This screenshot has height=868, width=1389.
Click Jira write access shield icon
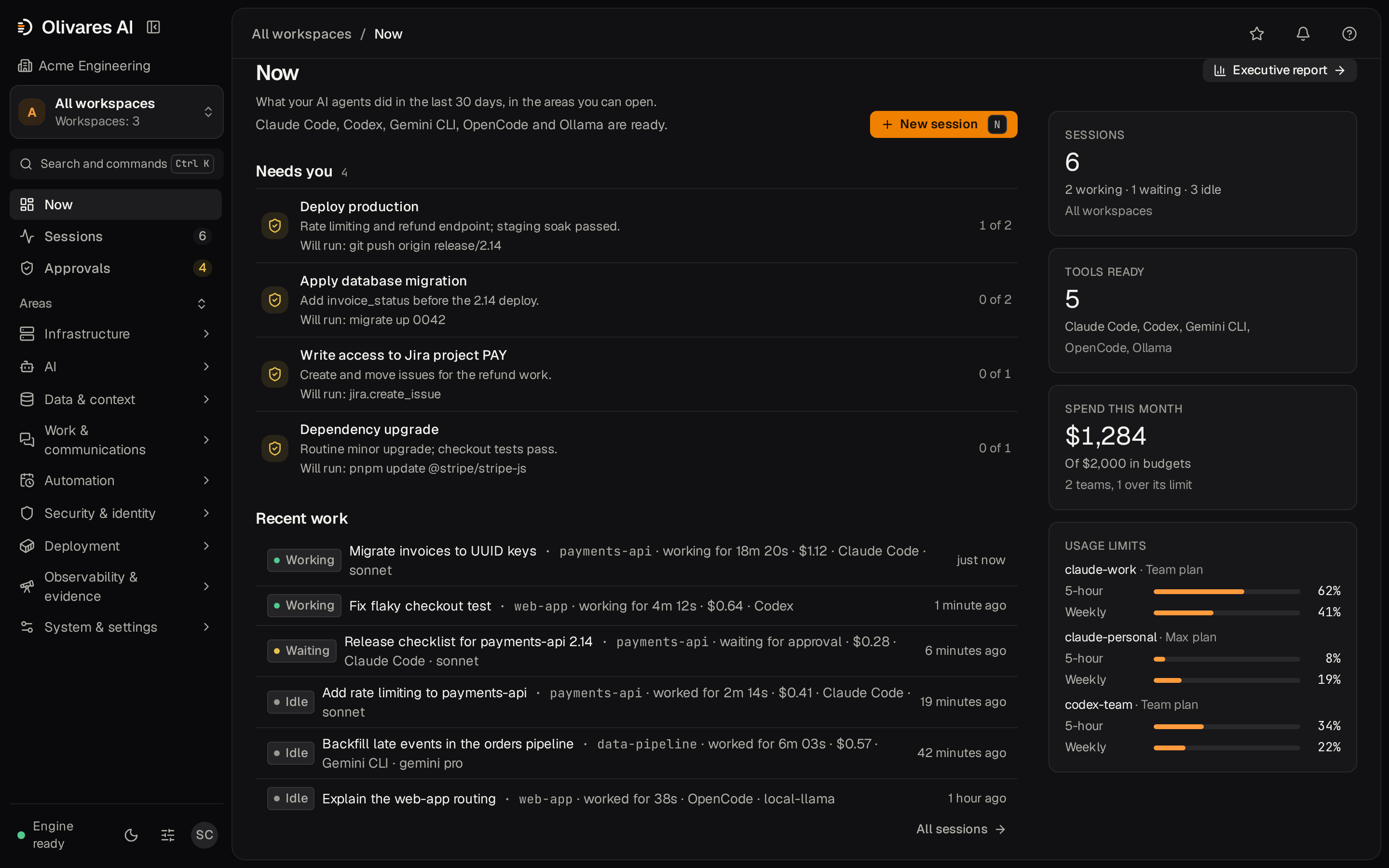pyautogui.click(x=275, y=374)
